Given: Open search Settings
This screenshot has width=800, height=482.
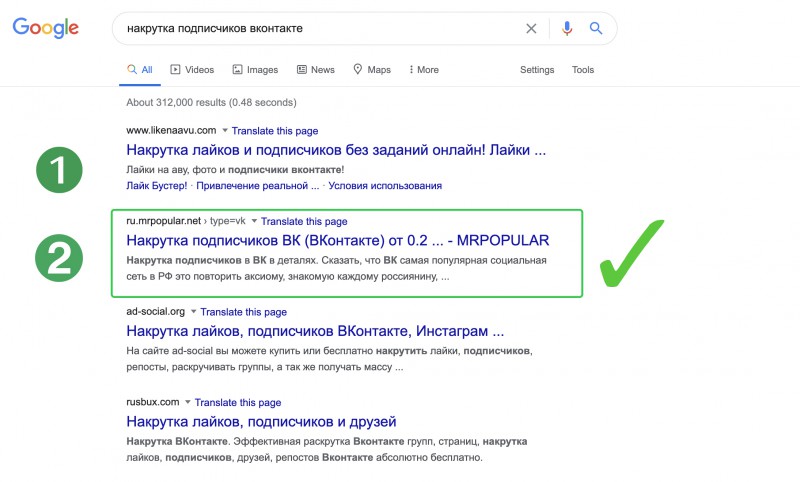Looking at the screenshot, I should click(537, 70).
